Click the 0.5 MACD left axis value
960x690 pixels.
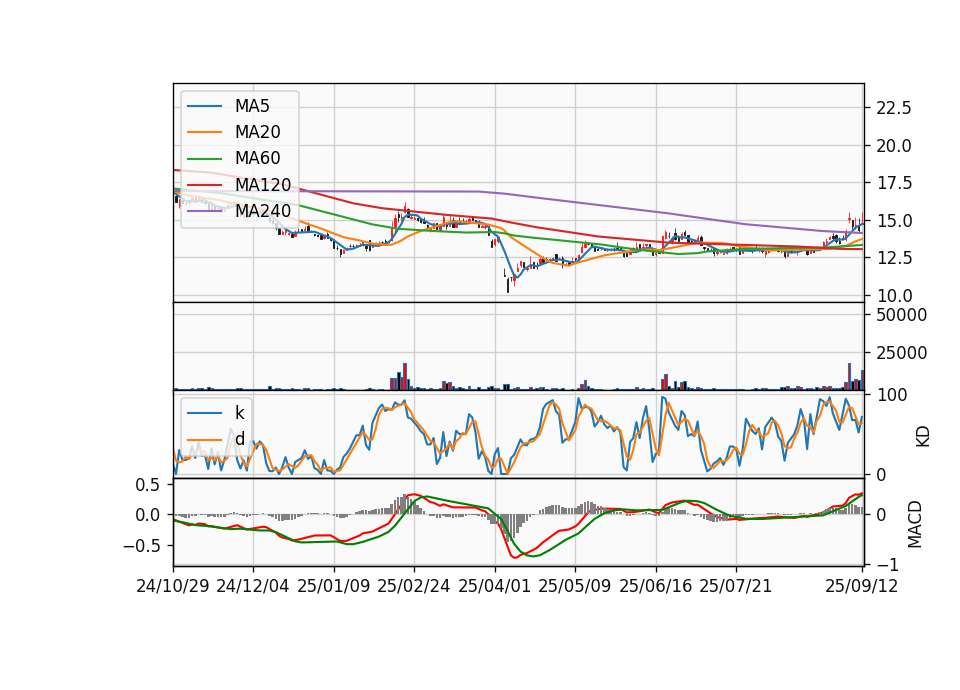147,485
